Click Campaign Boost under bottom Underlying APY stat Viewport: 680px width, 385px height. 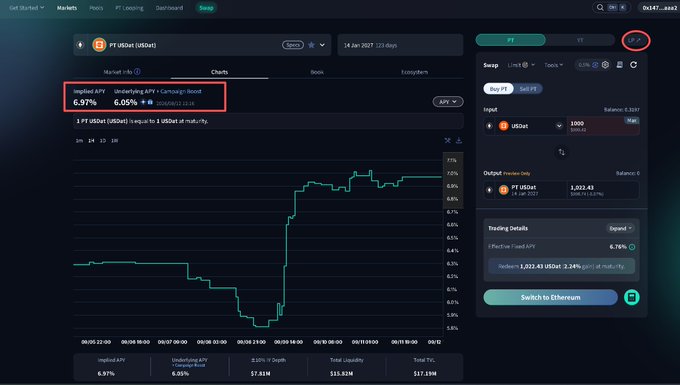click(x=189, y=365)
